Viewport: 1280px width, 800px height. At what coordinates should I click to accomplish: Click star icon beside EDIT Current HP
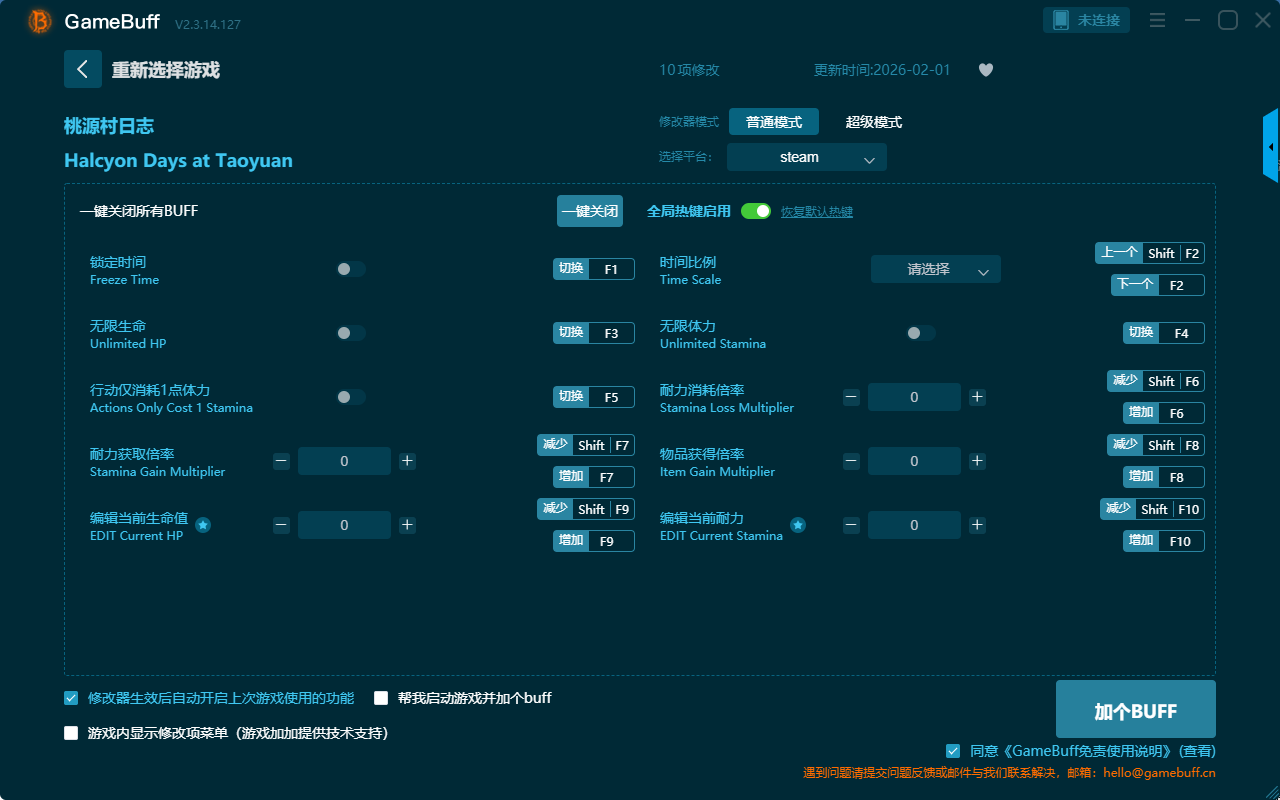point(203,525)
